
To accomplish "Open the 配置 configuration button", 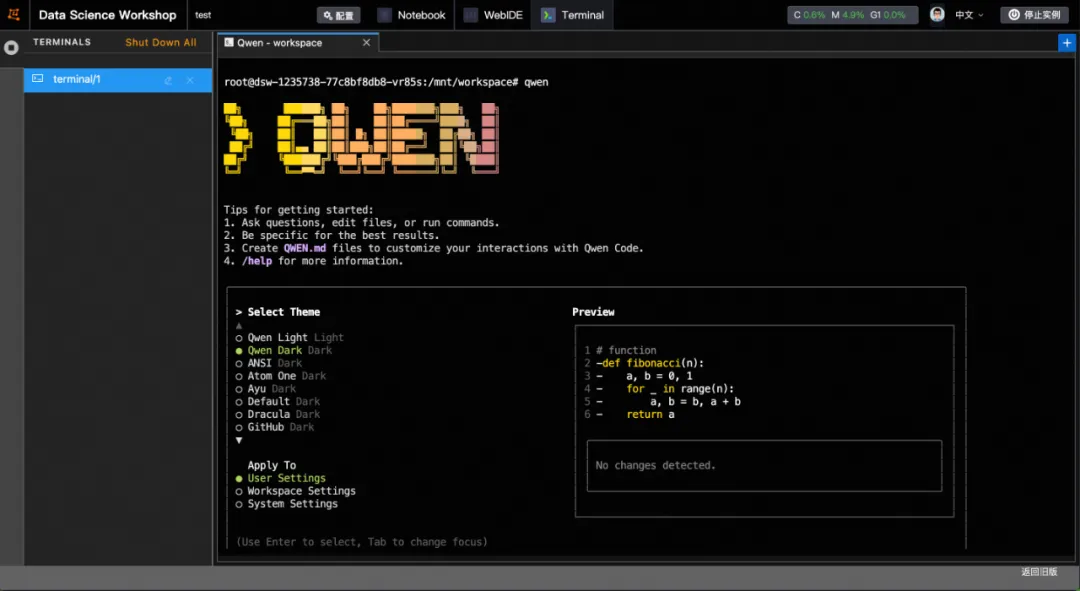I will pyautogui.click(x=338, y=15).
